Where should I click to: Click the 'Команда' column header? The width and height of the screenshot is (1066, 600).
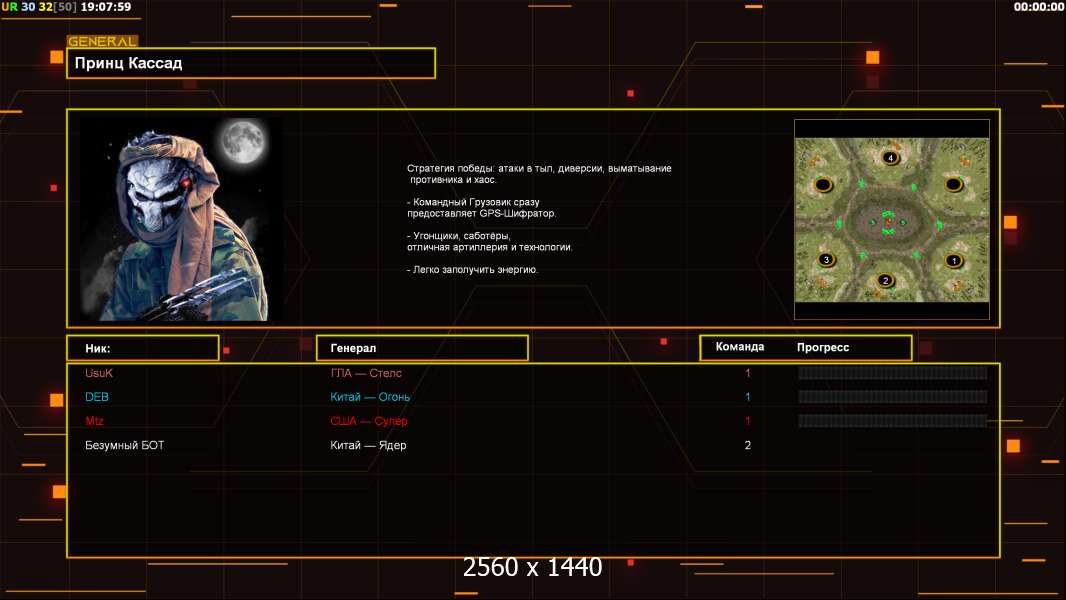pyautogui.click(x=740, y=347)
